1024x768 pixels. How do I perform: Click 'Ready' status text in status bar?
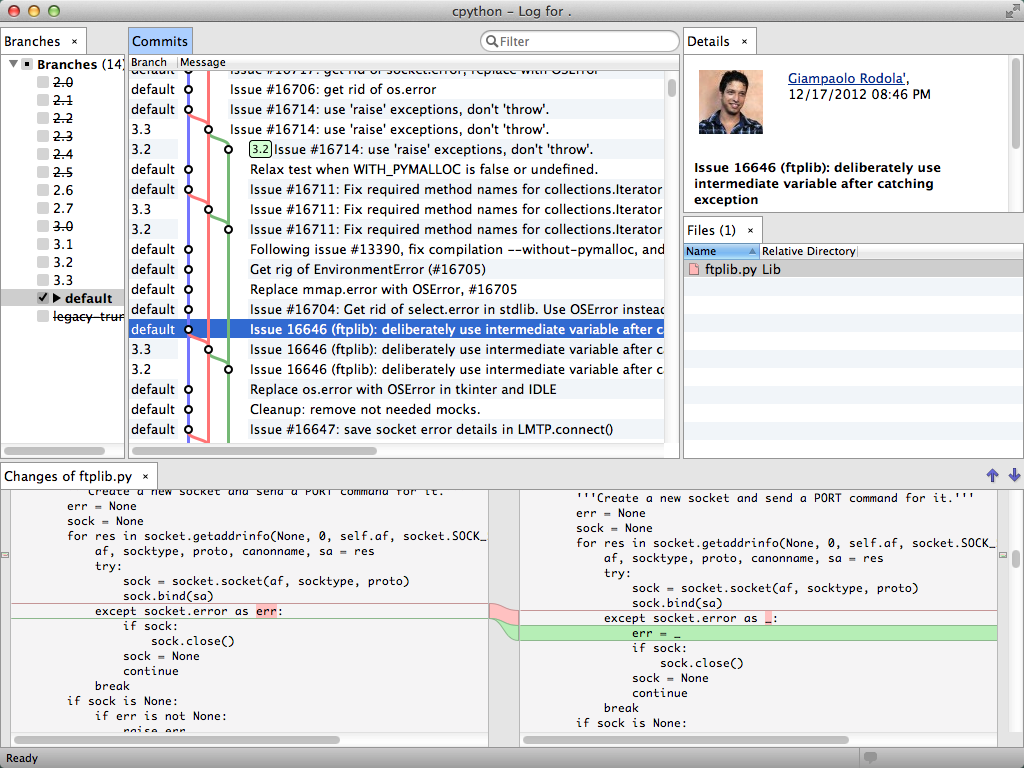pyautogui.click(x=22, y=758)
